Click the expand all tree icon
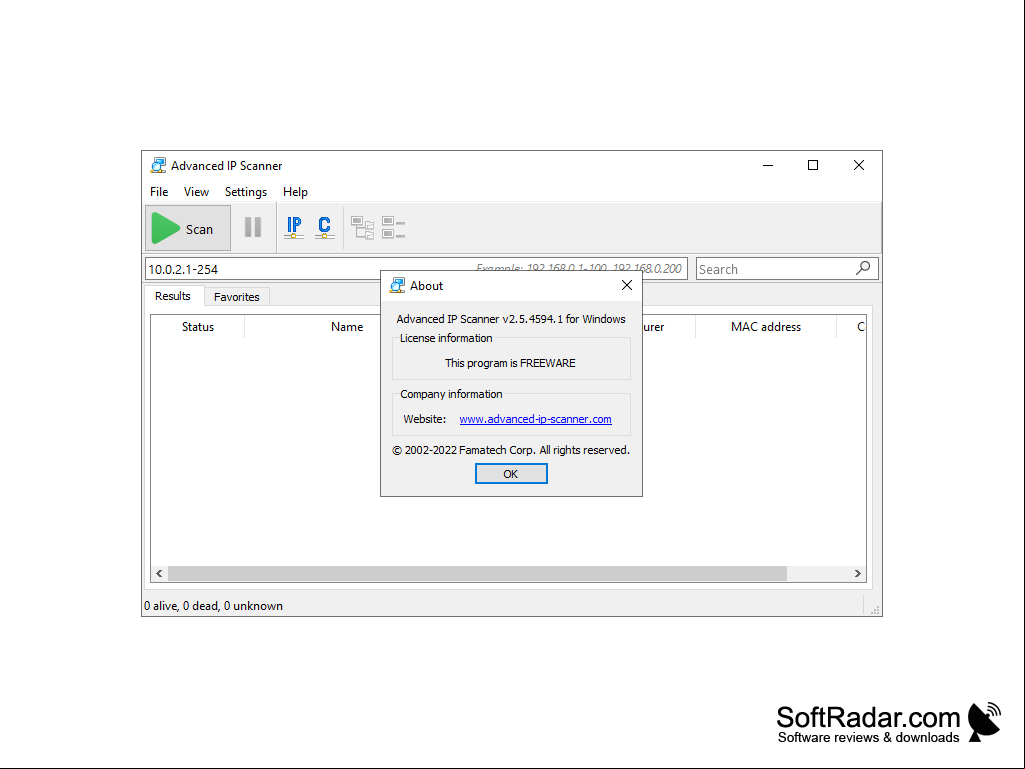The height and width of the screenshot is (769, 1025). tap(363, 228)
